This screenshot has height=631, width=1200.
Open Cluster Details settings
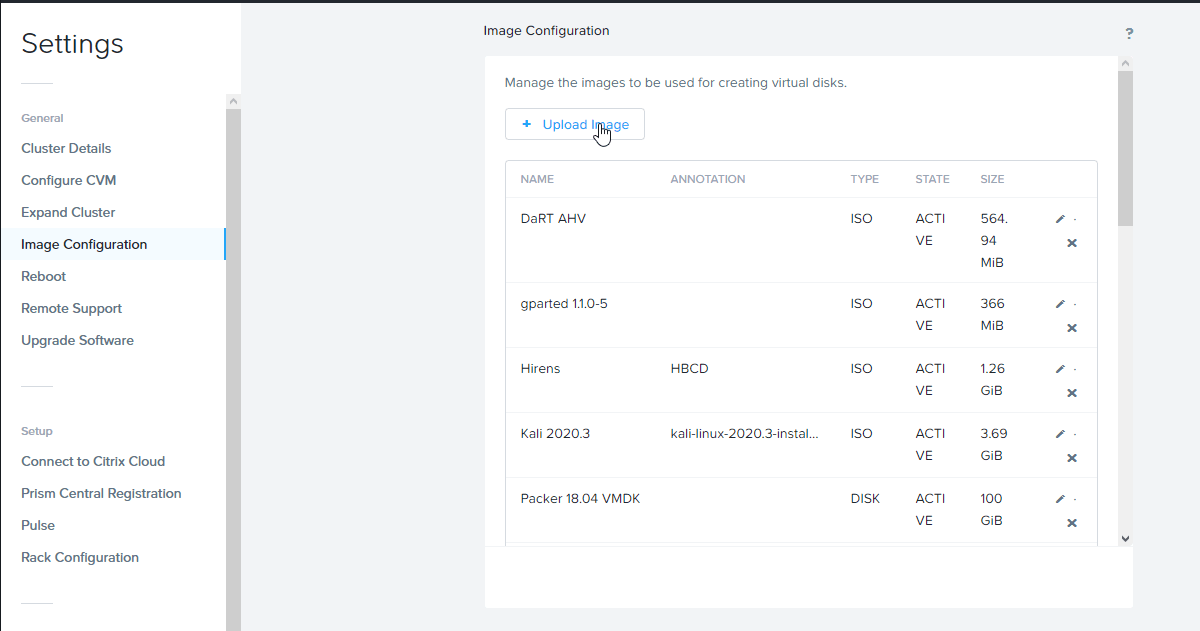[66, 149]
